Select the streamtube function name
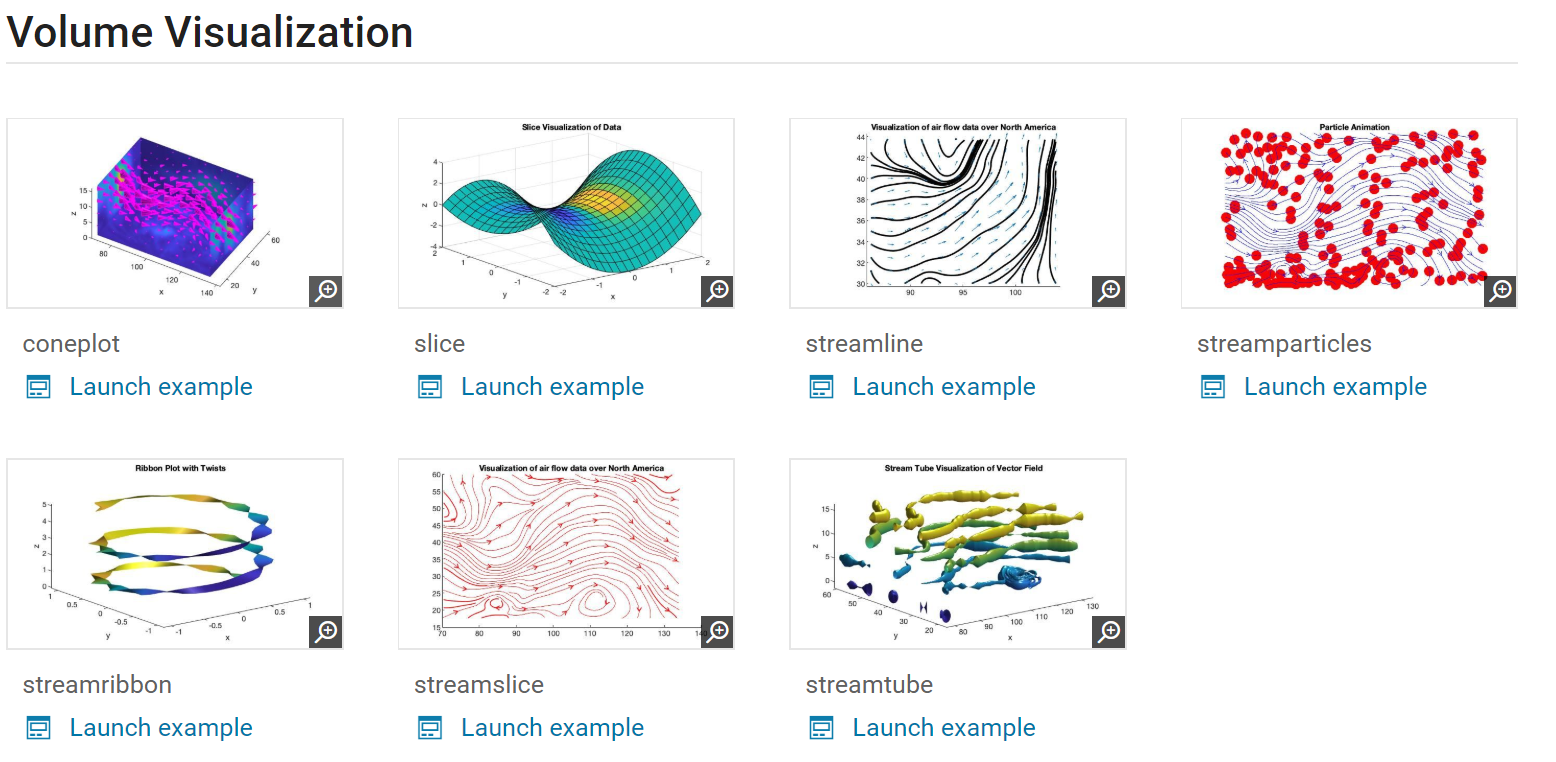The height and width of the screenshot is (762, 1556). tap(869, 685)
